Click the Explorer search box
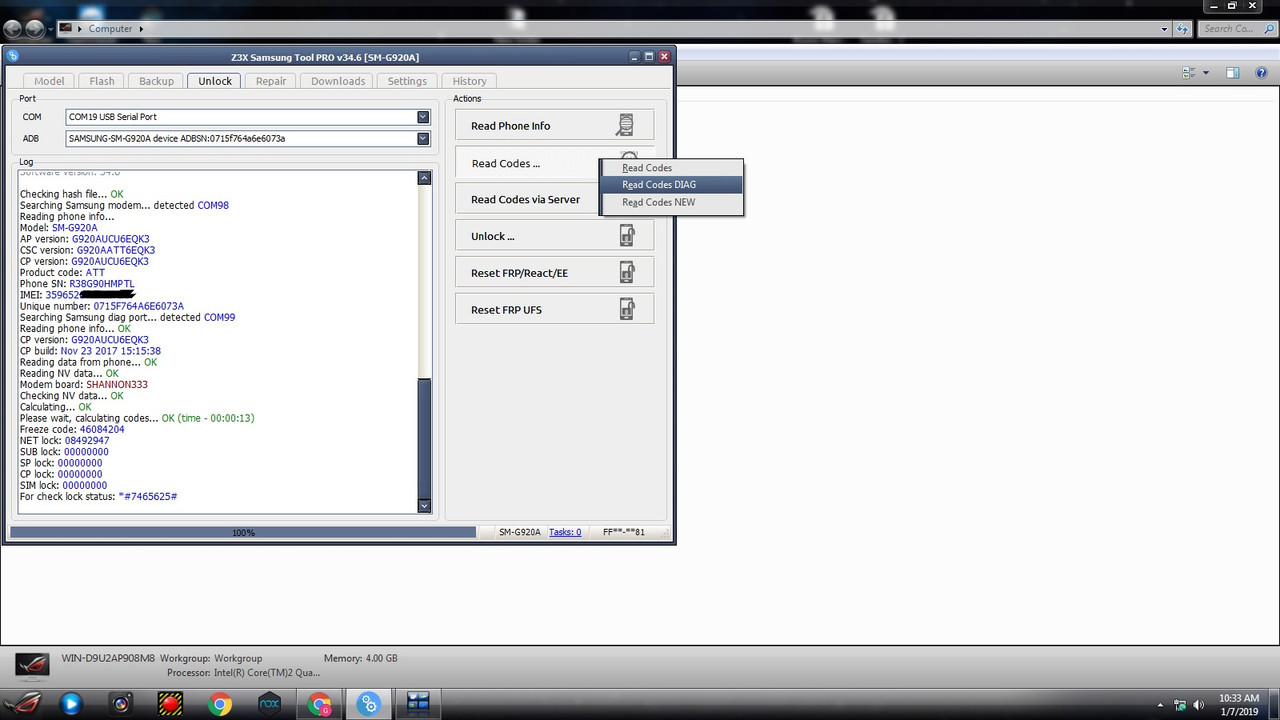The width and height of the screenshot is (1280, 720). pos(1239,29)
